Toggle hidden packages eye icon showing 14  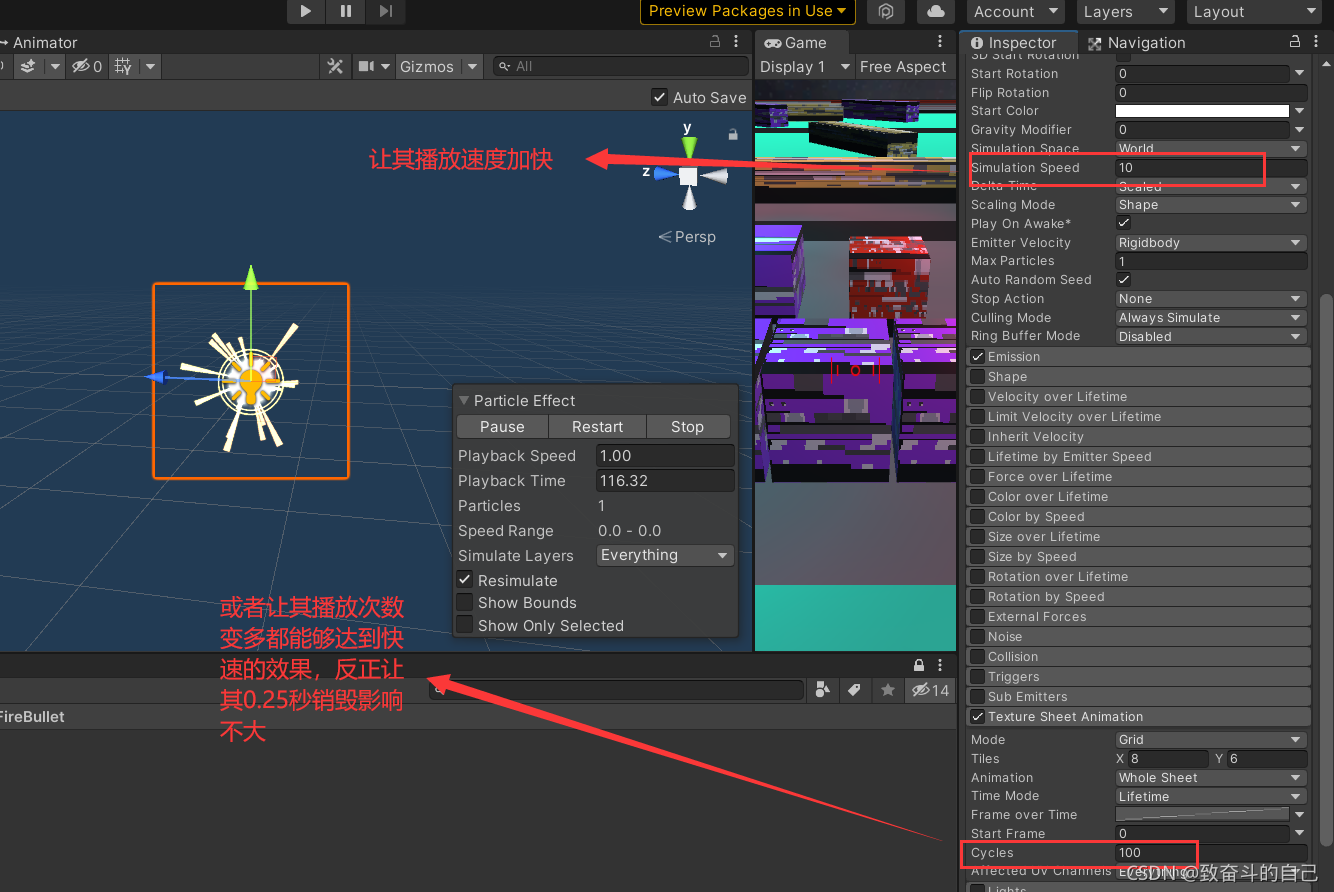tap(930, 690)
